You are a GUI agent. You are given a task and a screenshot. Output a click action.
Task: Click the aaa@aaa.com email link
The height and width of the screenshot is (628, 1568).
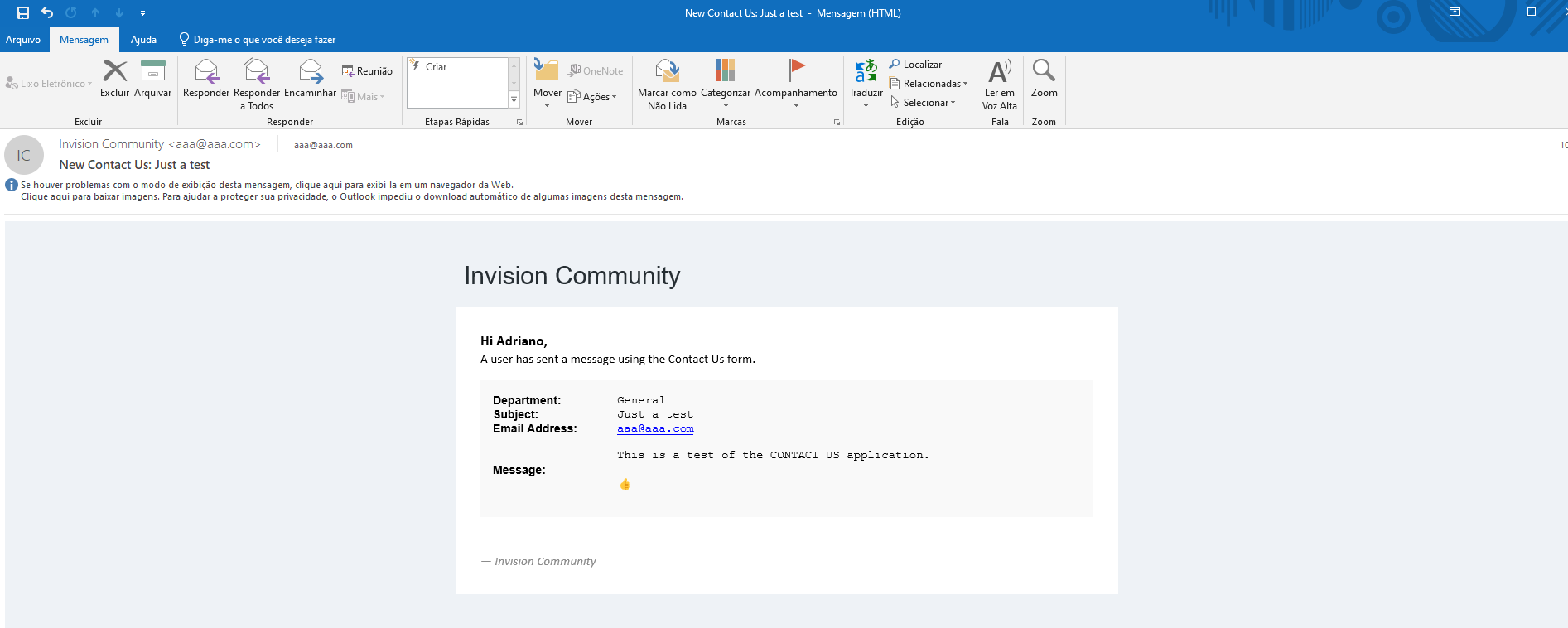coord(655,429)
